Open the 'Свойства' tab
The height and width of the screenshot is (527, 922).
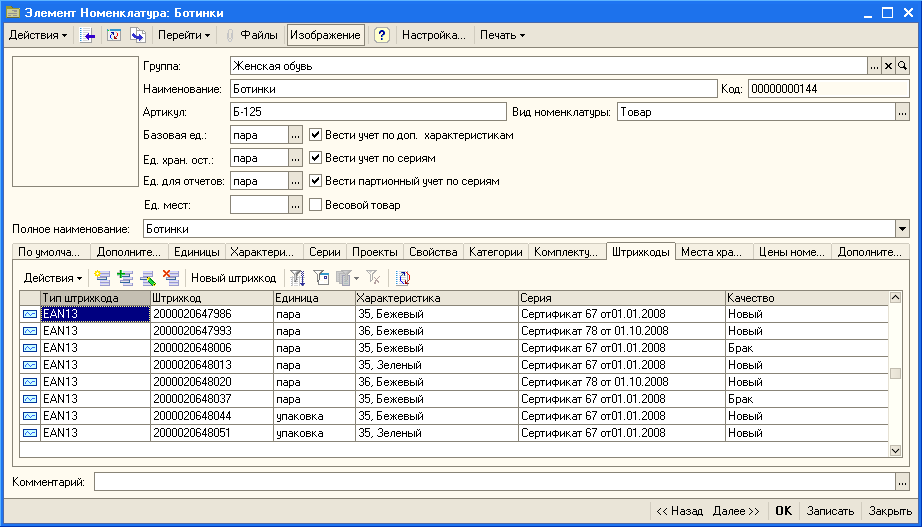point(433,252)
